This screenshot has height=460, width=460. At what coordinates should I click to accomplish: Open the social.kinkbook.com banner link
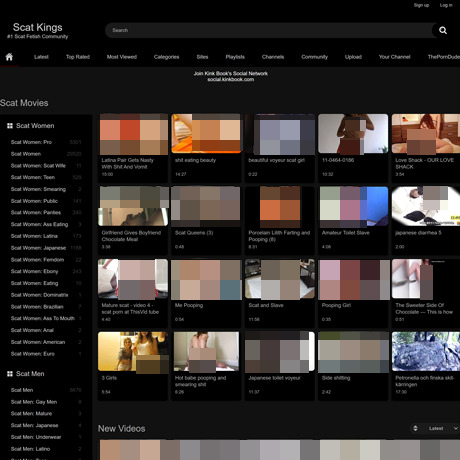point(231,80)
